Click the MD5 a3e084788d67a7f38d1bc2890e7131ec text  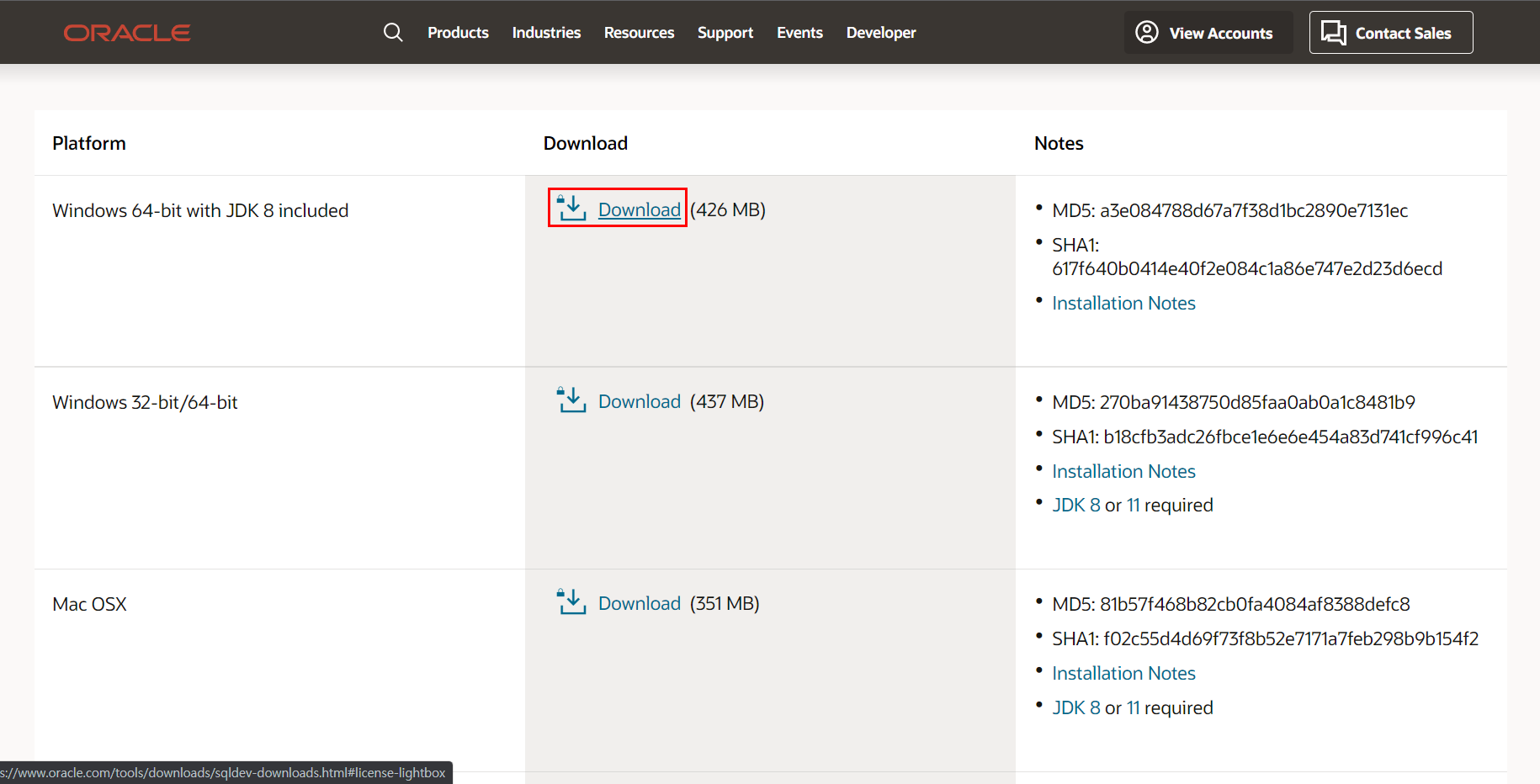[1229, 210]
